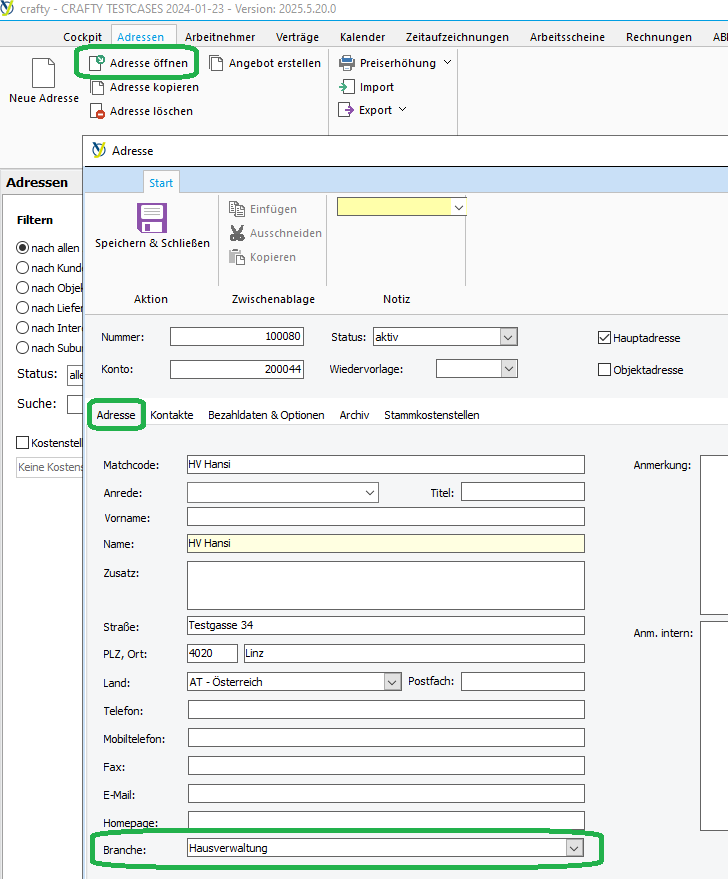728x879 pixels.
Task: Click the Telefon input field
Action: (x=386, y=709)
